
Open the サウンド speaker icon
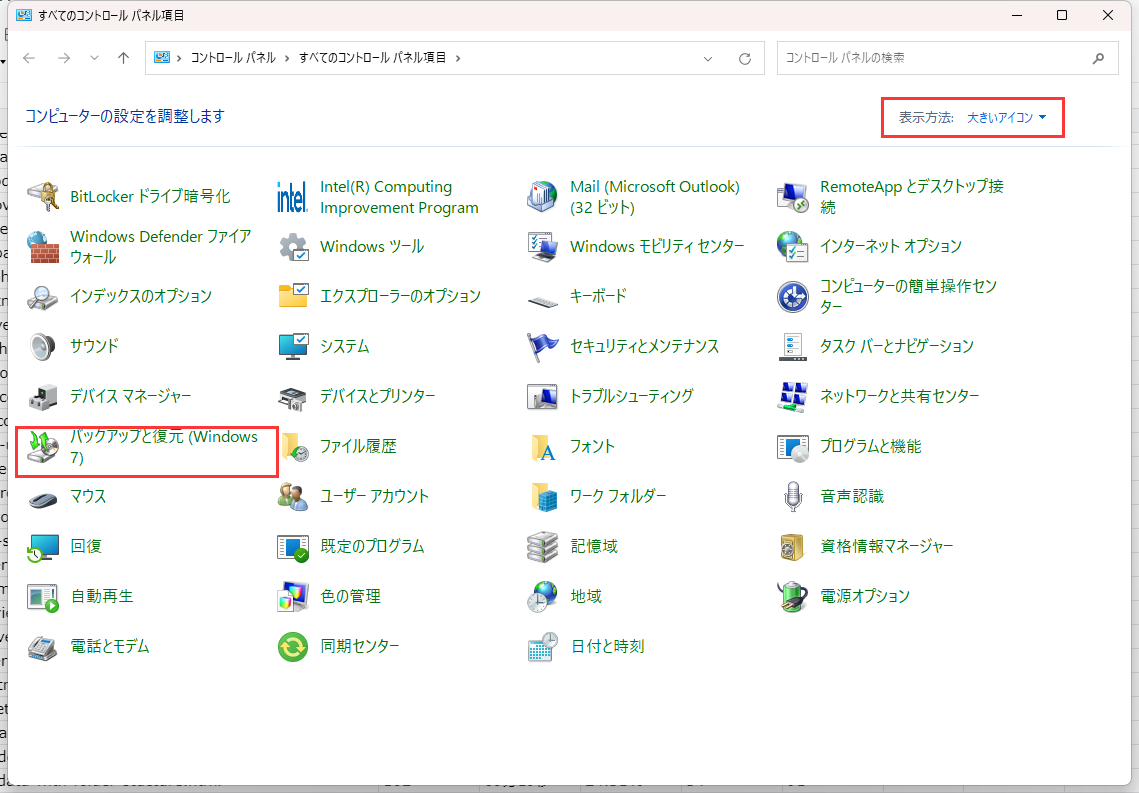coord(43,347)
